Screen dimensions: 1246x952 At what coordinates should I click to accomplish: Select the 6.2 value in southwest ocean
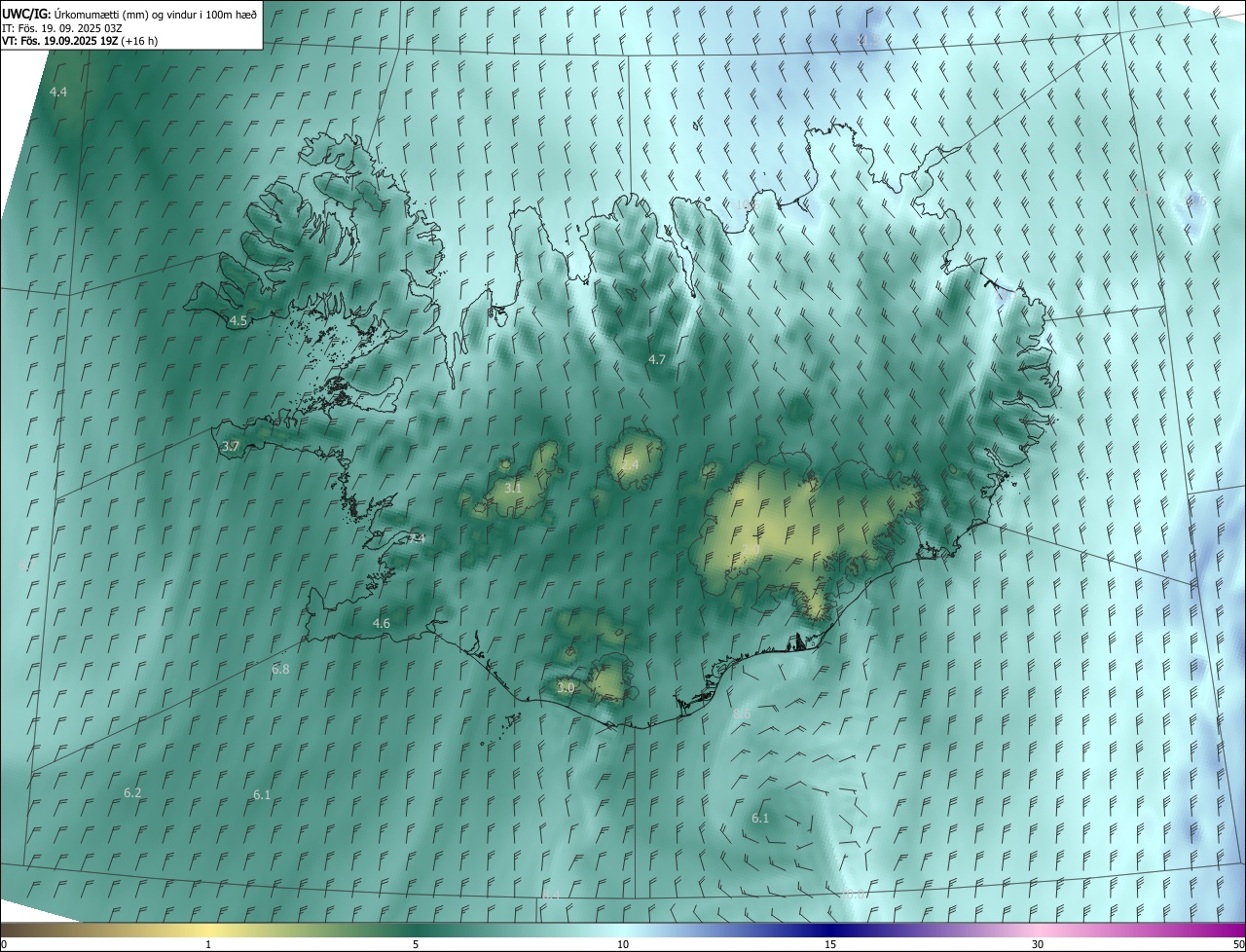133,792
